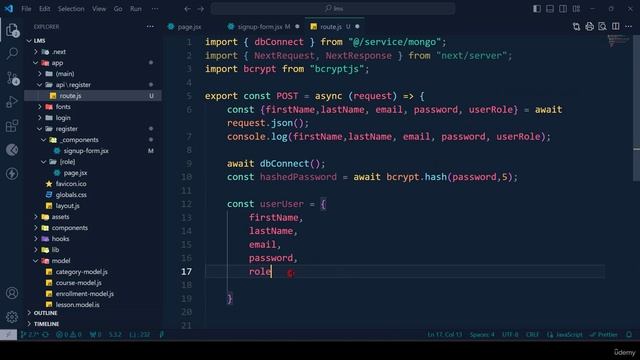
Task: Open the Selection menu
Action: point(71,9)
